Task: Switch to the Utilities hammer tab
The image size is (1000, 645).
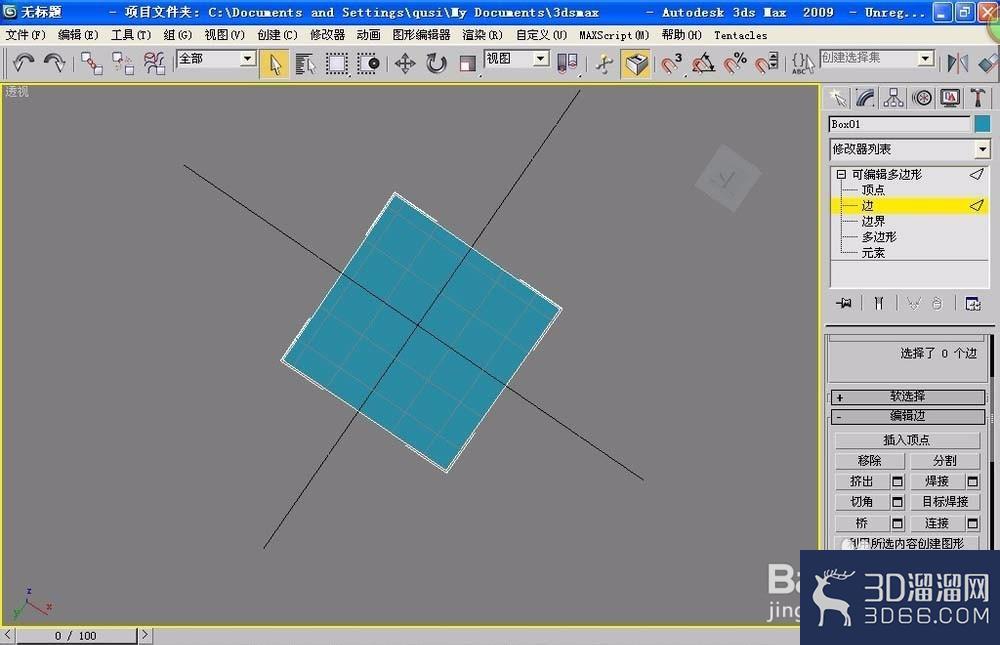Action: 978,98
